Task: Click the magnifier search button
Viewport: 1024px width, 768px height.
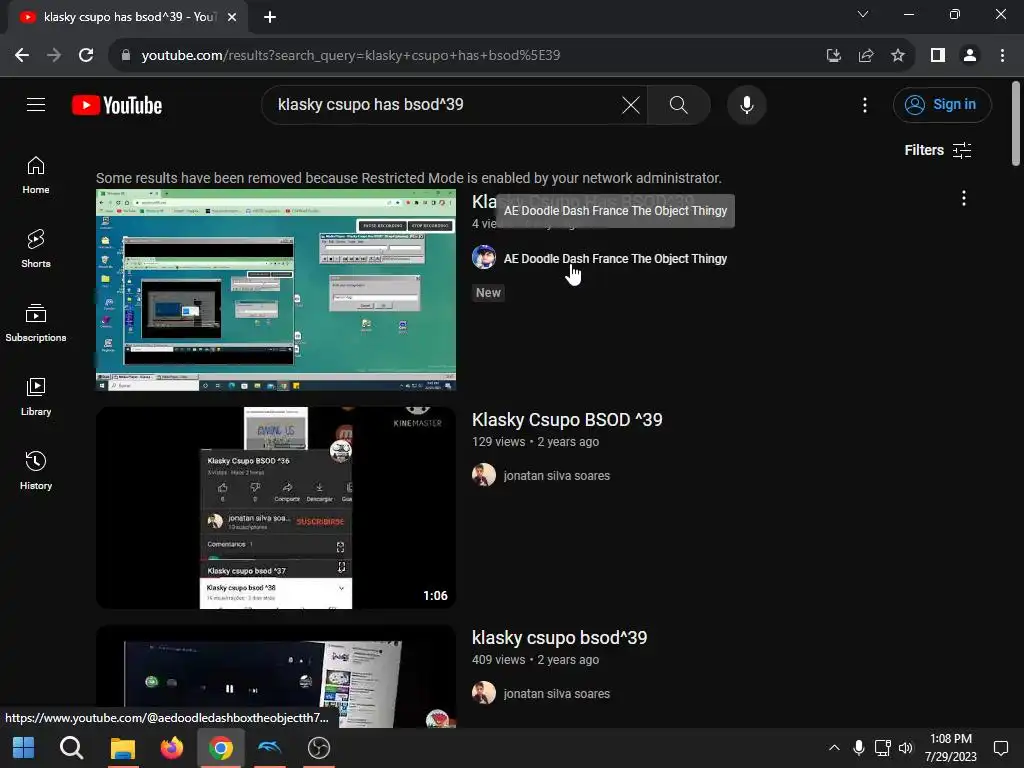Action: pyautogui.click(x=679, y=104)
